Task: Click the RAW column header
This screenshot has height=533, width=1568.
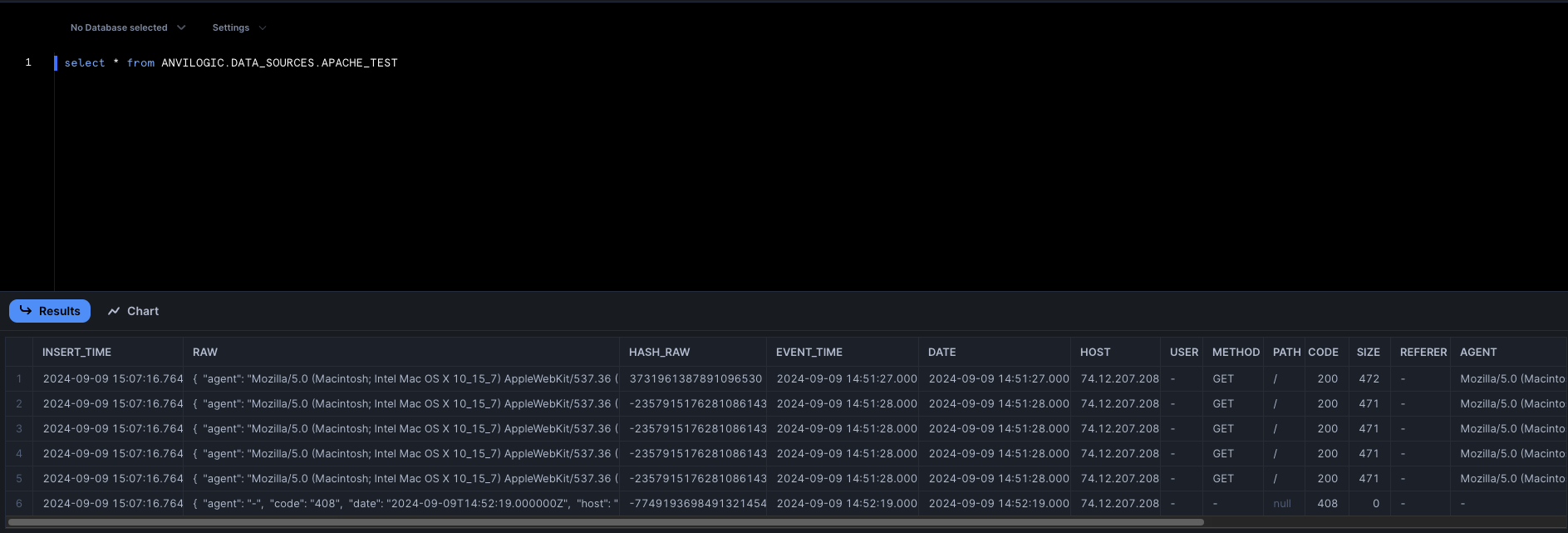Action: click(205, 353)
